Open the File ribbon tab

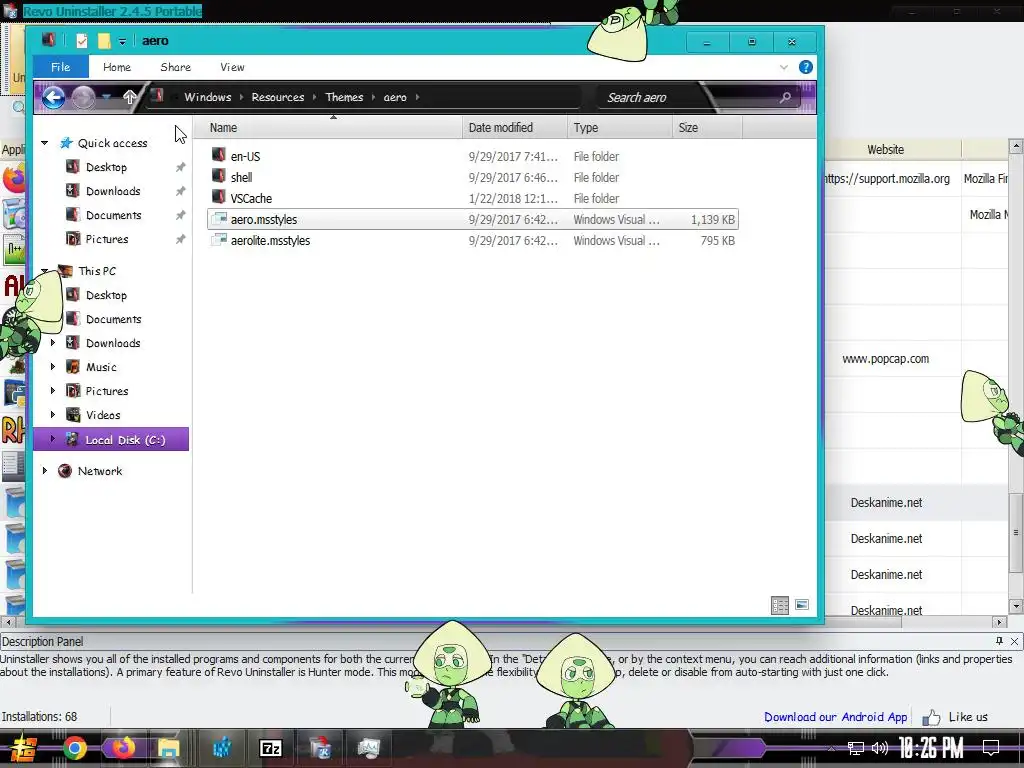click(61, 67)
